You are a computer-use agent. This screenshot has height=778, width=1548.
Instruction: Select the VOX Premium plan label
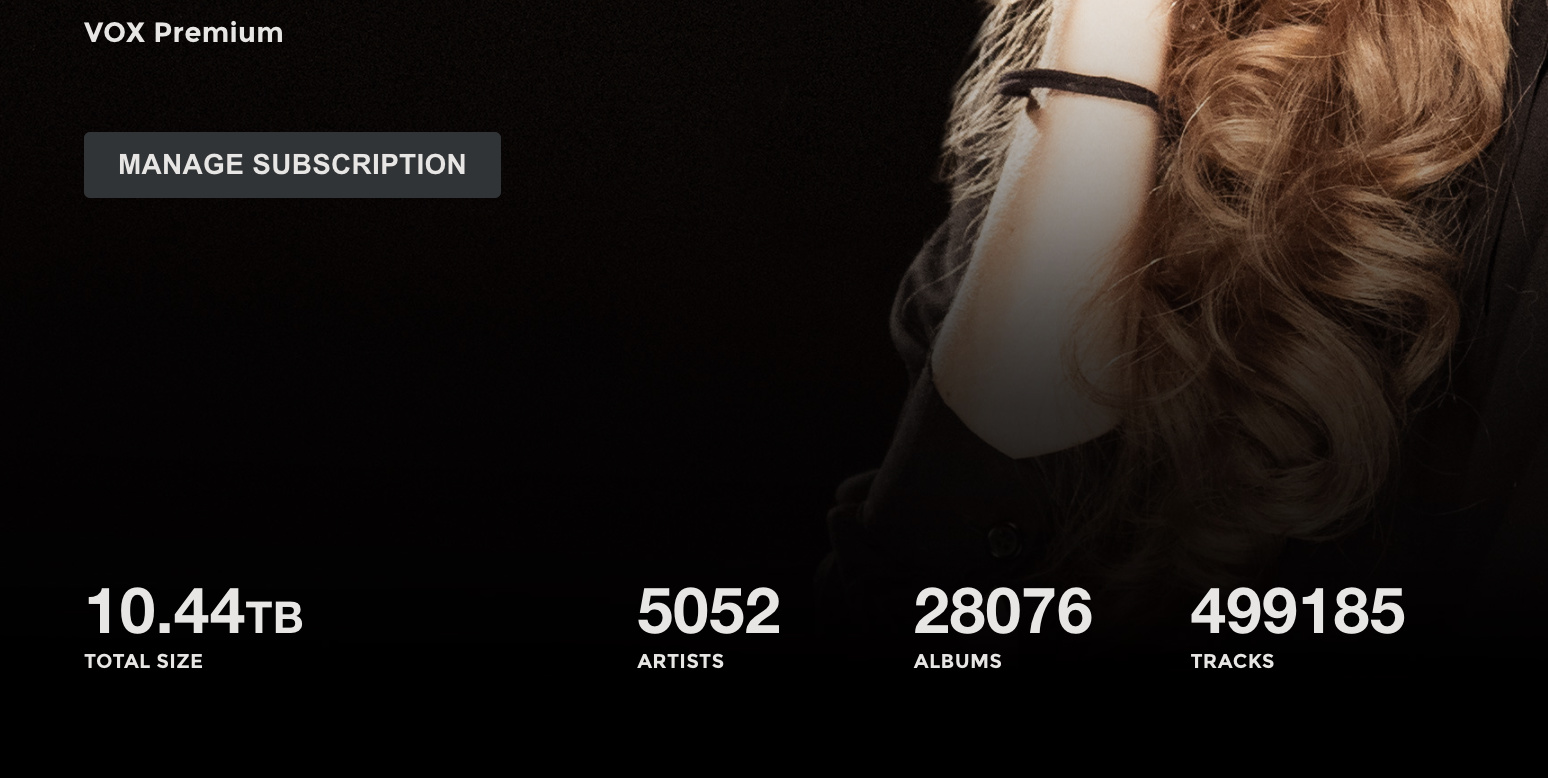(x=184, y=33)
